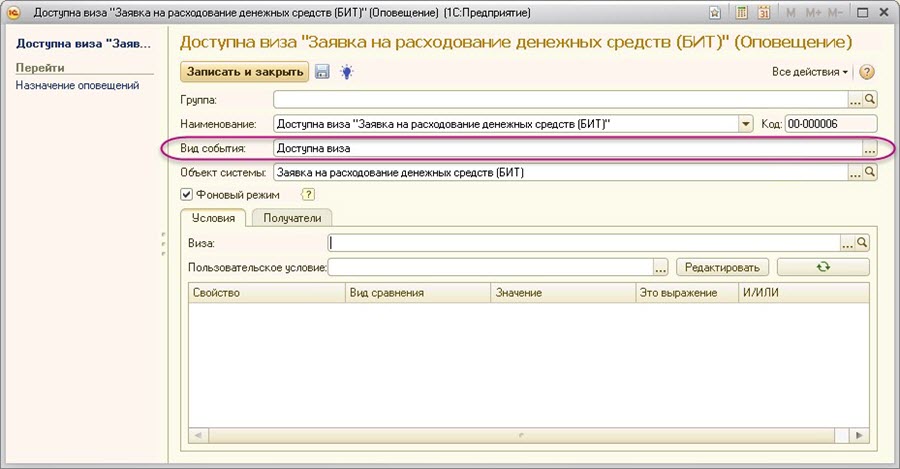Screen dimensions: 900x469
Task: Add to favorites with the star icon
Action: (x=715, y=13)
